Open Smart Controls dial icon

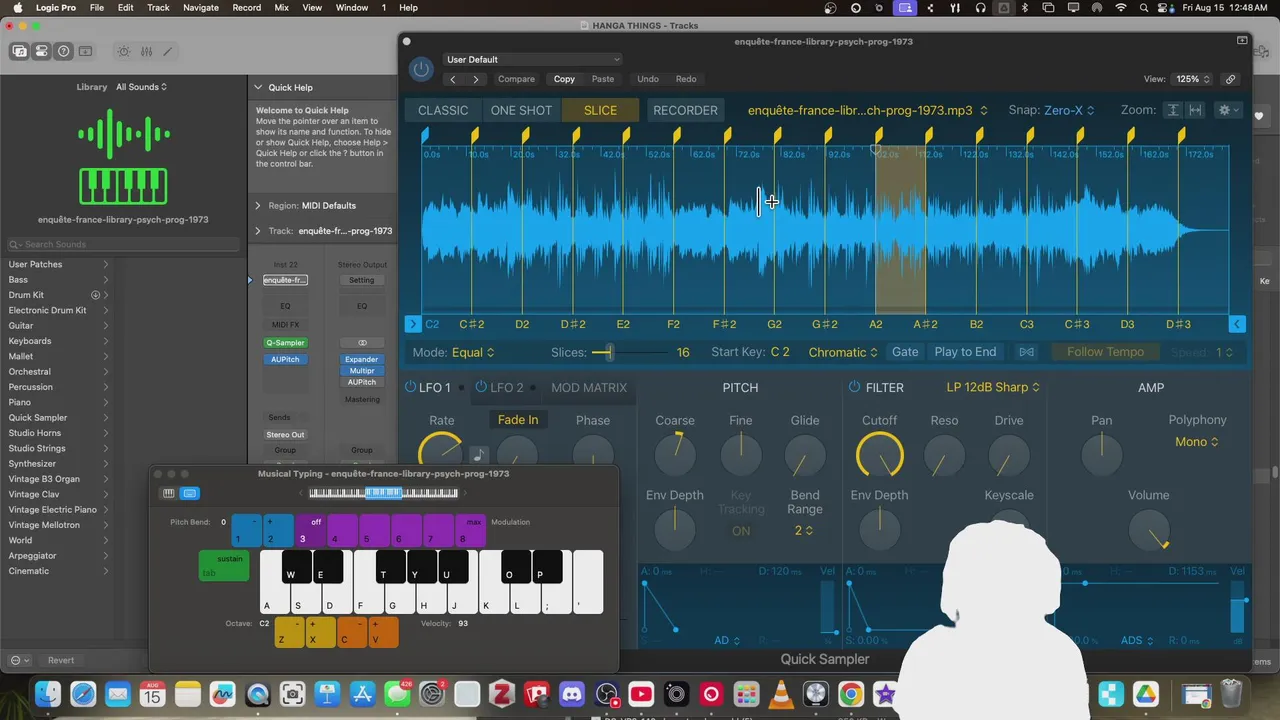coord(124,51)
